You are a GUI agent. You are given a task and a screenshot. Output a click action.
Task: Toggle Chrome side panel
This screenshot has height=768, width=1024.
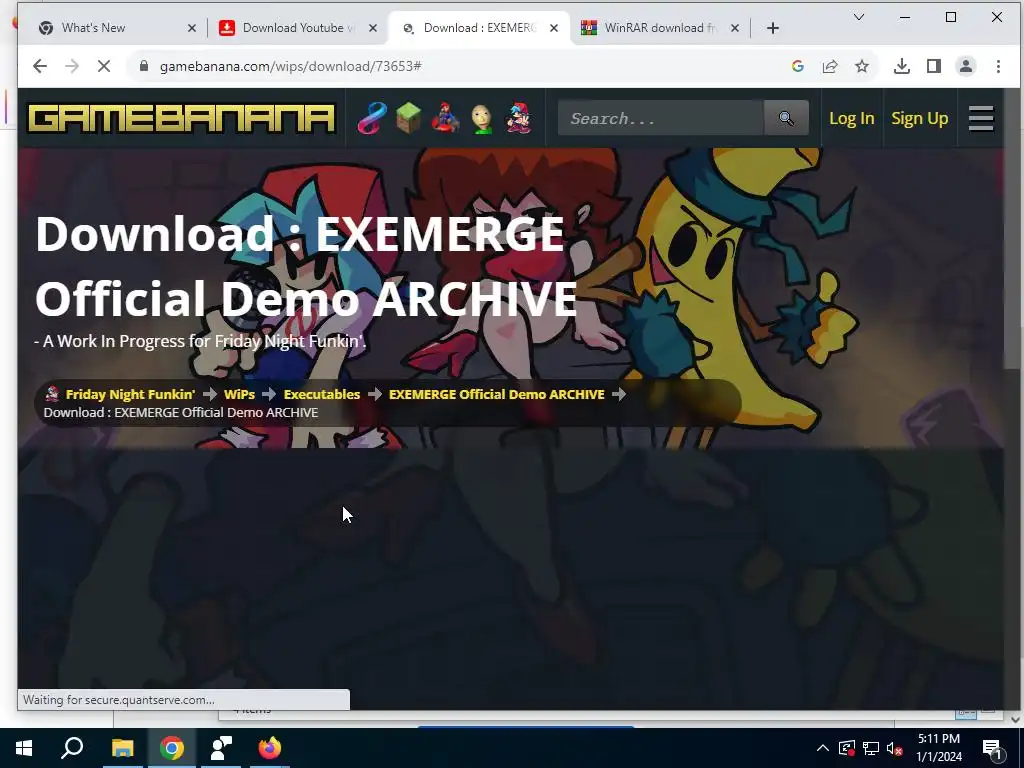pyautogui.click(x=934, y=66)
